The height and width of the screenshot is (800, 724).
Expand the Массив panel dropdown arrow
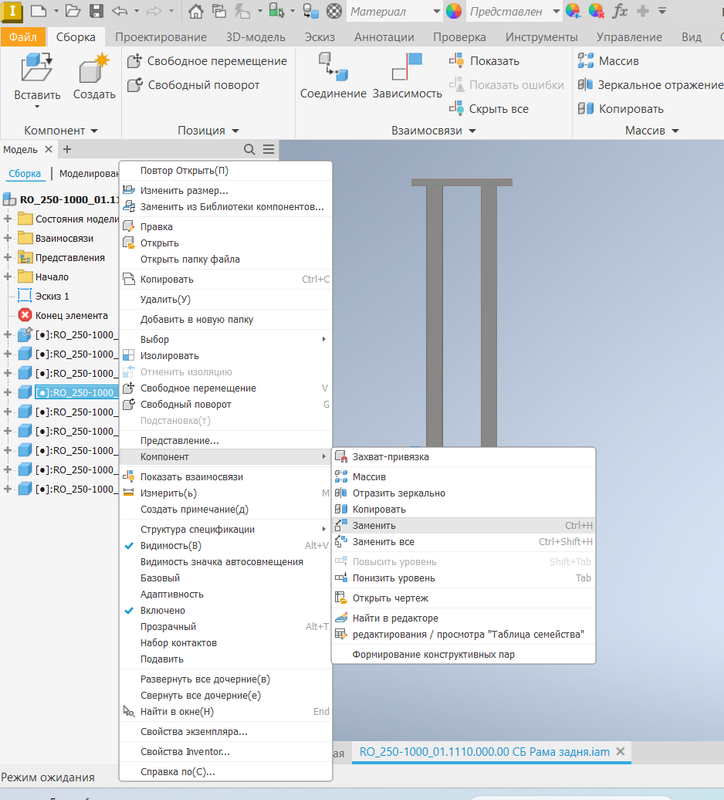pos(675,131)
